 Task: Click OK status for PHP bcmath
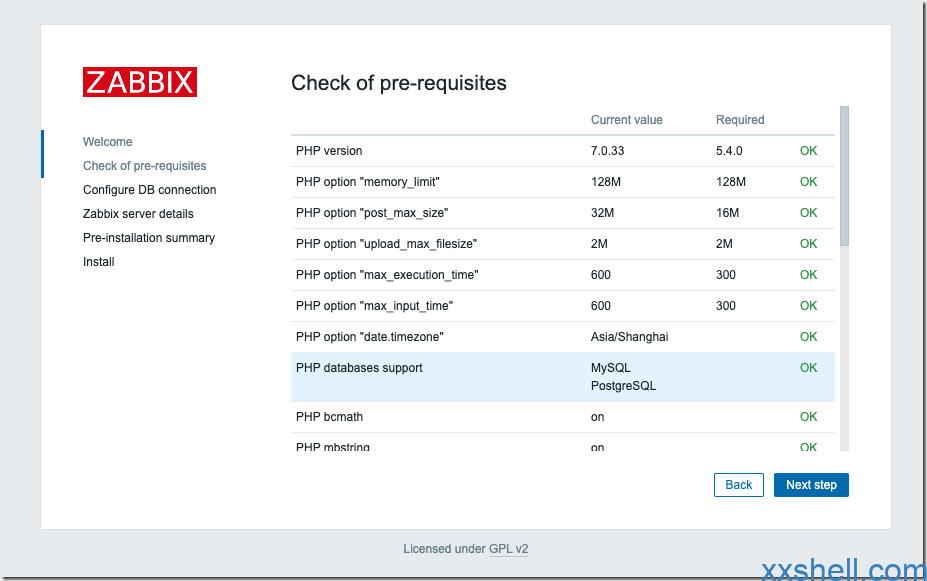pyautogui.click(x=808, y=417)
